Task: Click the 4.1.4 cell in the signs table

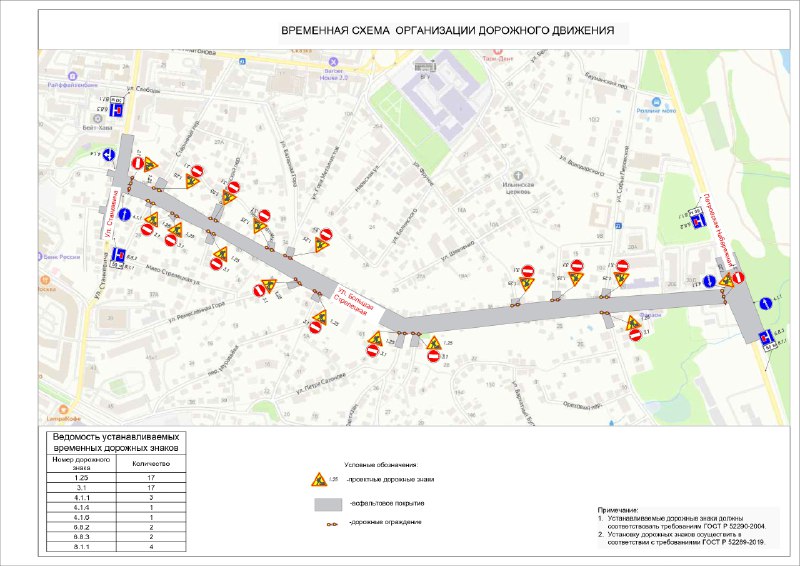Action: [82, 508]
